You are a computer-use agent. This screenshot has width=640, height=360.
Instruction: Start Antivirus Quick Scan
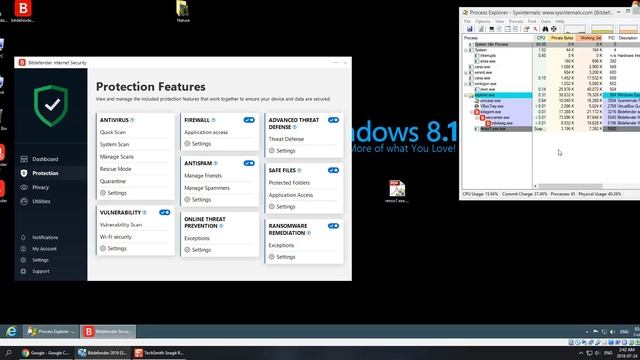(x=113, y=132)
